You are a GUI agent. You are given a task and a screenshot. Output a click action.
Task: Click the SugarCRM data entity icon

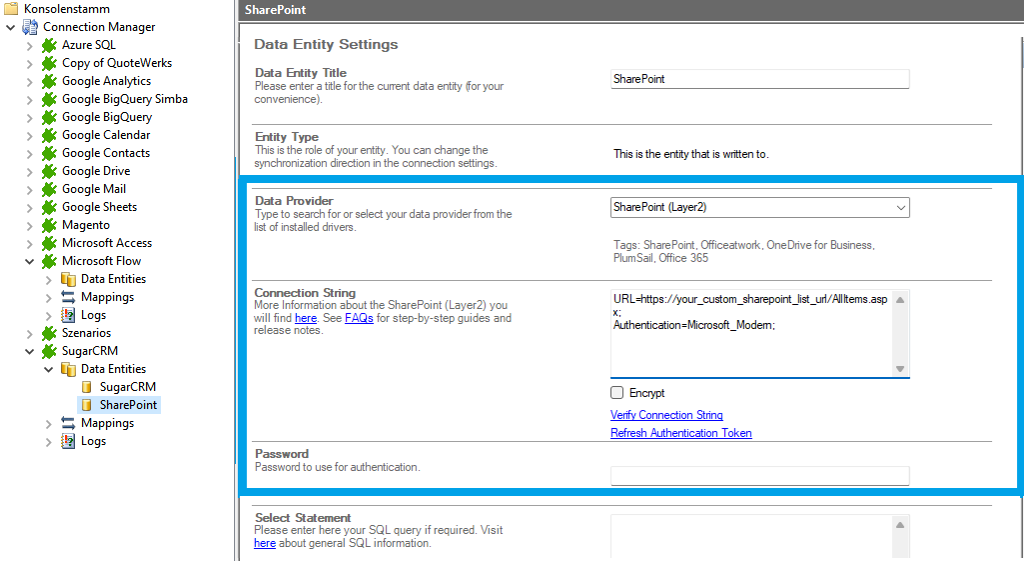pos(86,387)
